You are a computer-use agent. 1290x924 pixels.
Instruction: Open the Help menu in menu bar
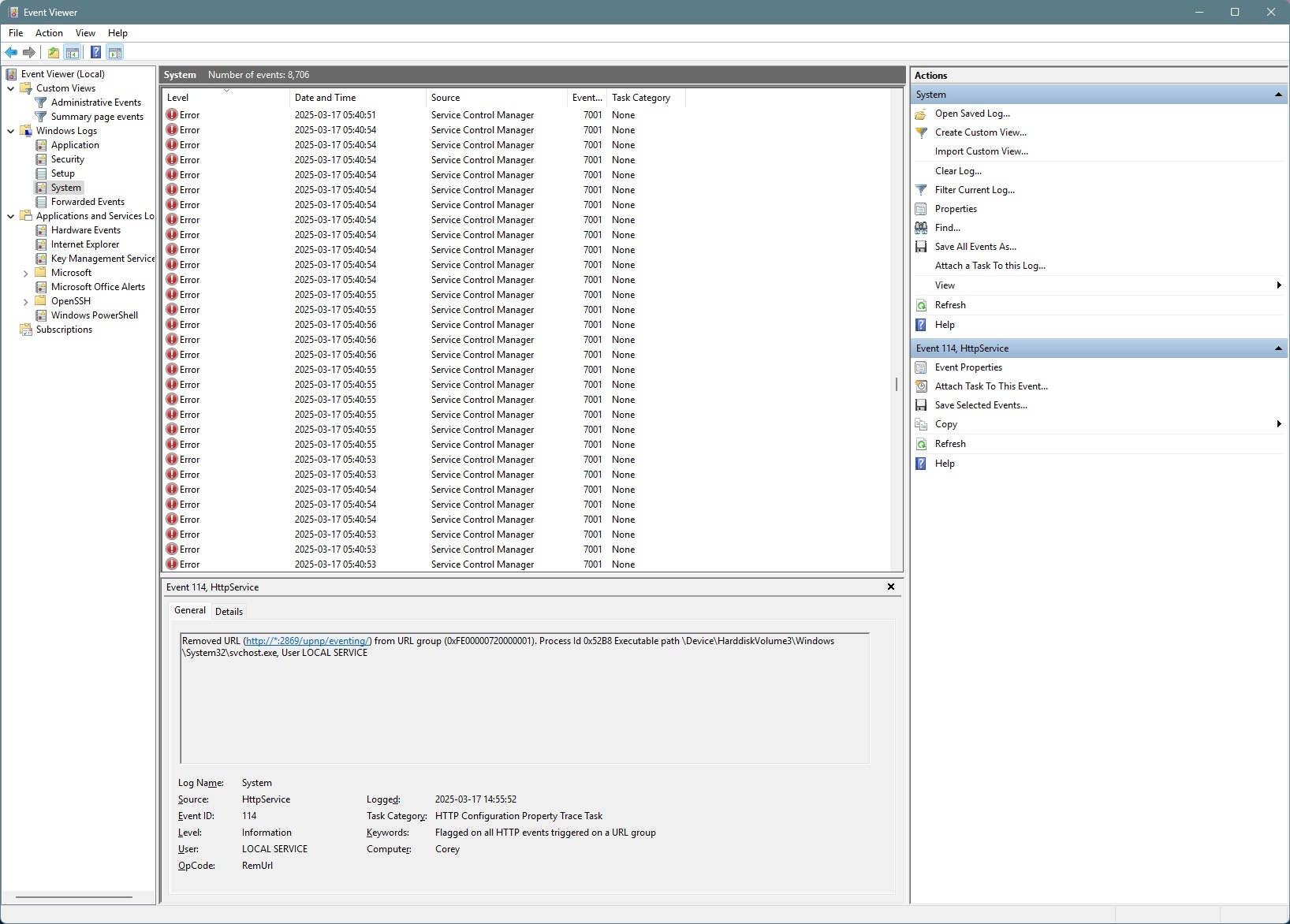tap(117, 33)
